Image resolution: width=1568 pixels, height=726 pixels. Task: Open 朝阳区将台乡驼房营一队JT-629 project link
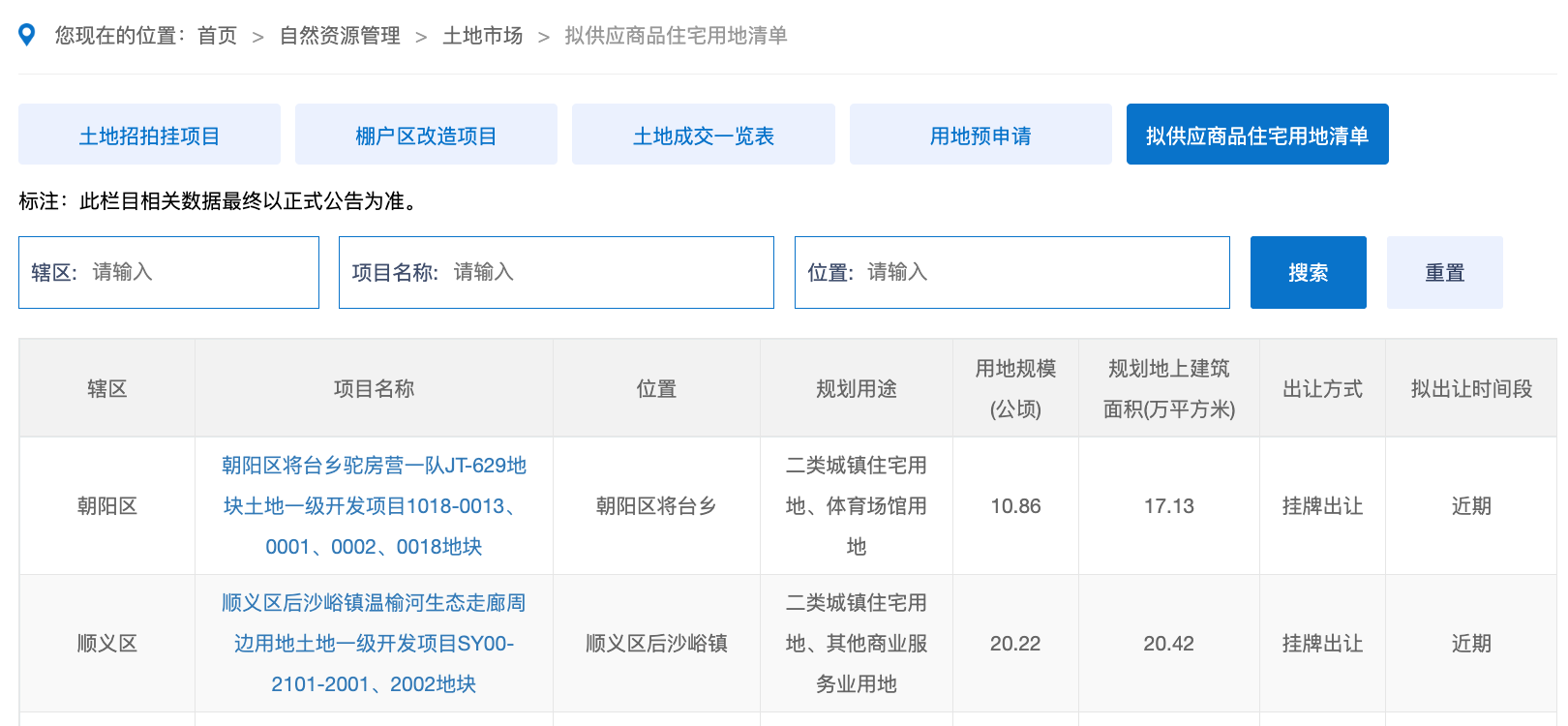pyautogui.click(x=374, y=506)
